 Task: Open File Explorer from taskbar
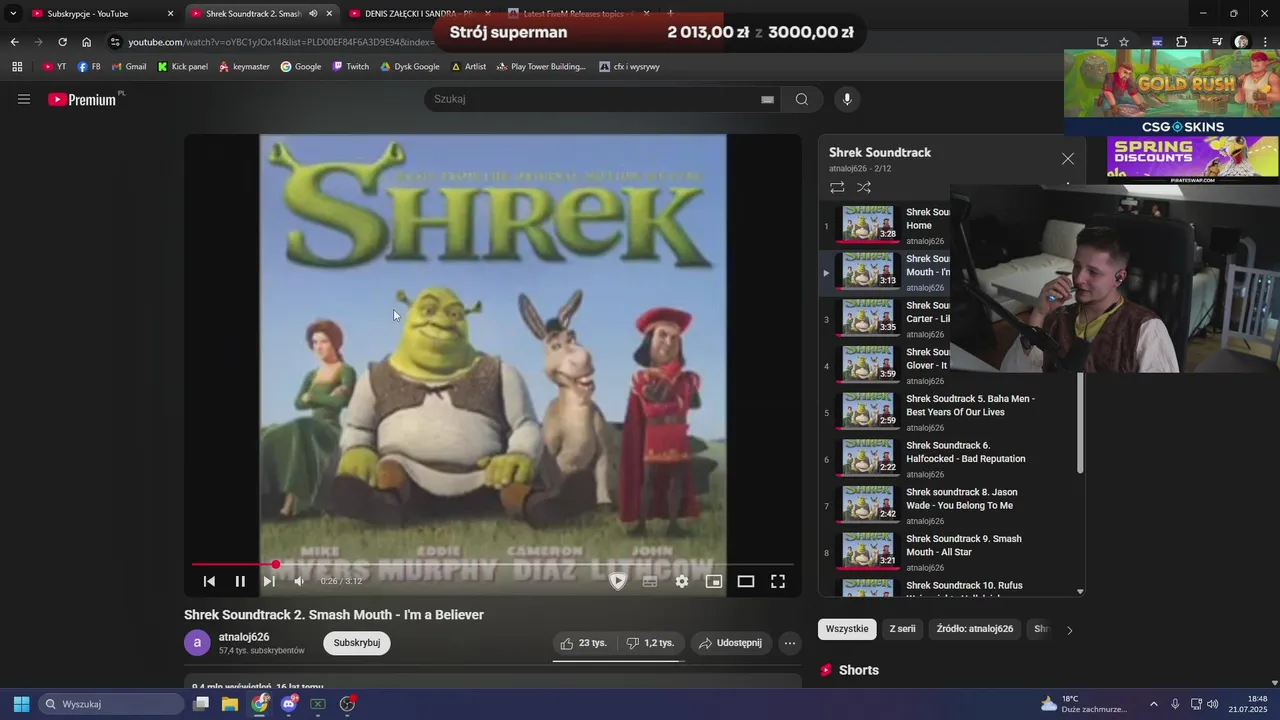point(230,704)
